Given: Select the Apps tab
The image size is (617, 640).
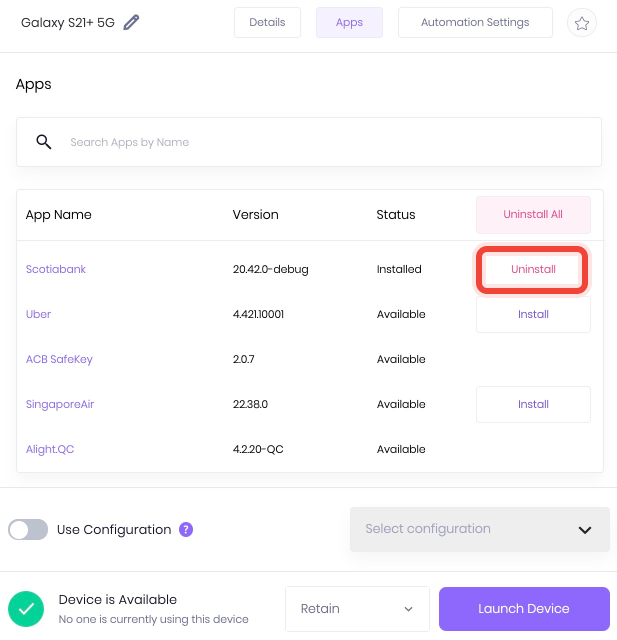Looking at the screenshot, I should (x=349, y=22).
